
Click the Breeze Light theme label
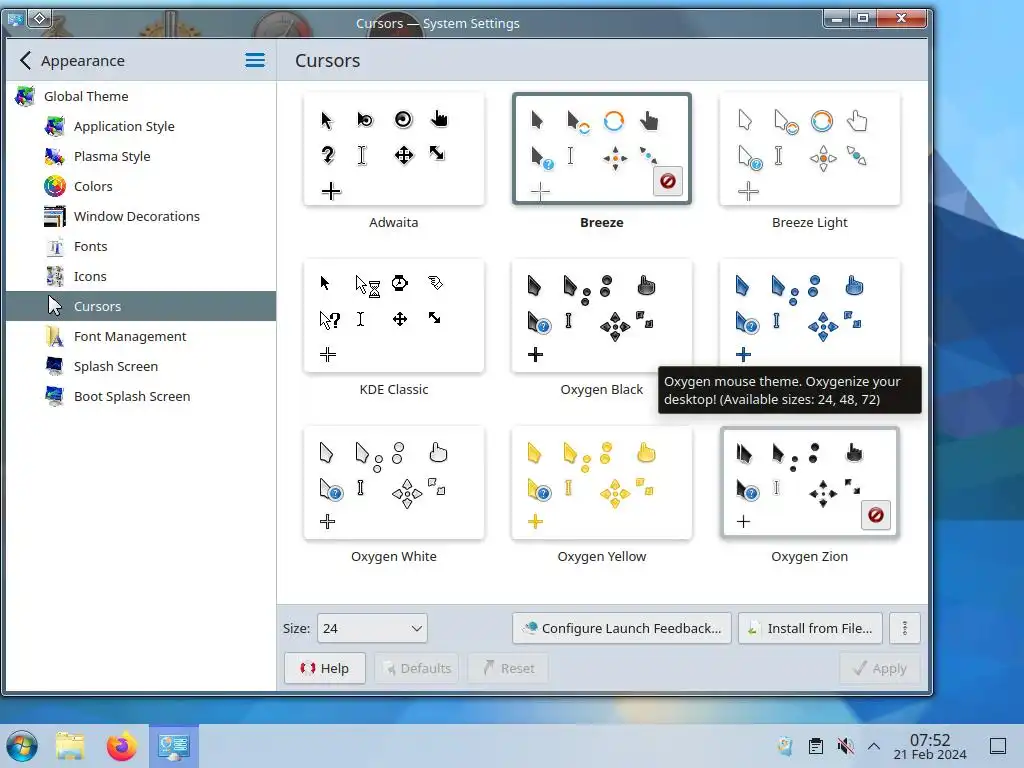tap(810, 223)
